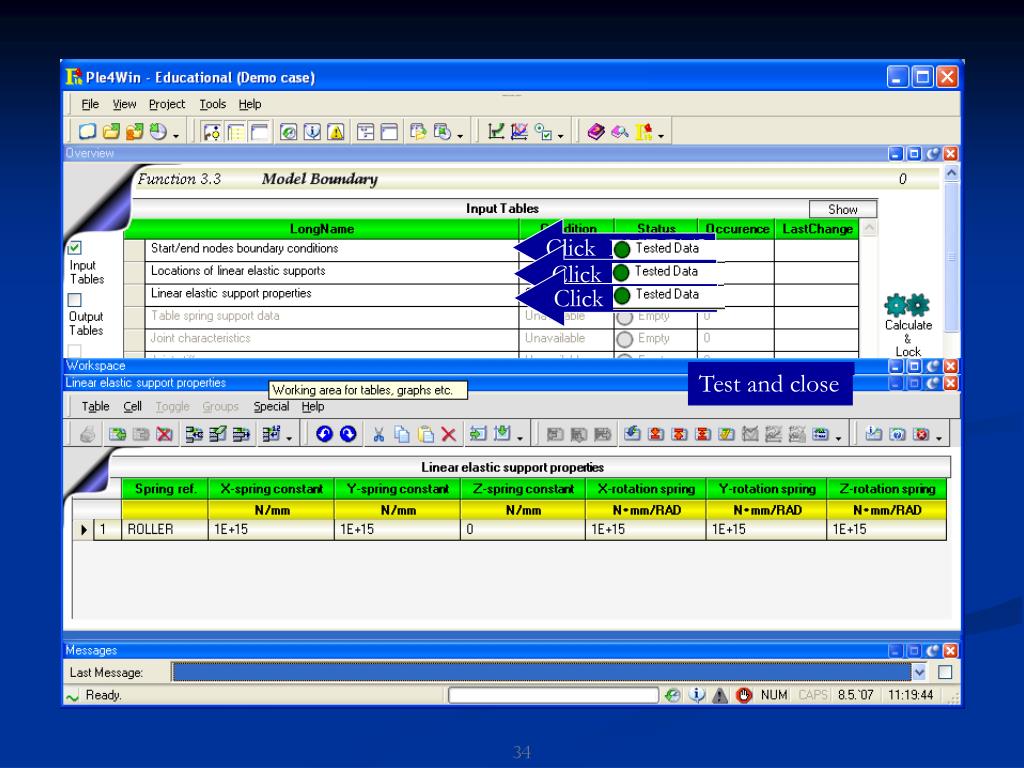Select row 'Table spring support data'

tap(491, 317)
